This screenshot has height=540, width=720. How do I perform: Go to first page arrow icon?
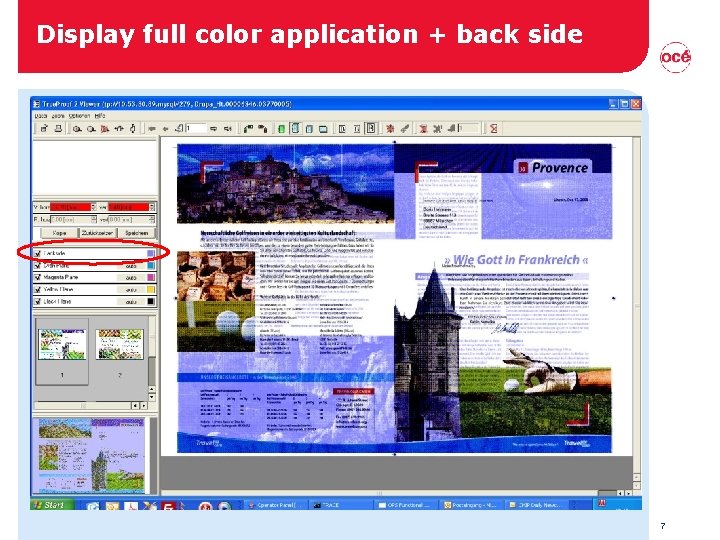tap(152, 129)
